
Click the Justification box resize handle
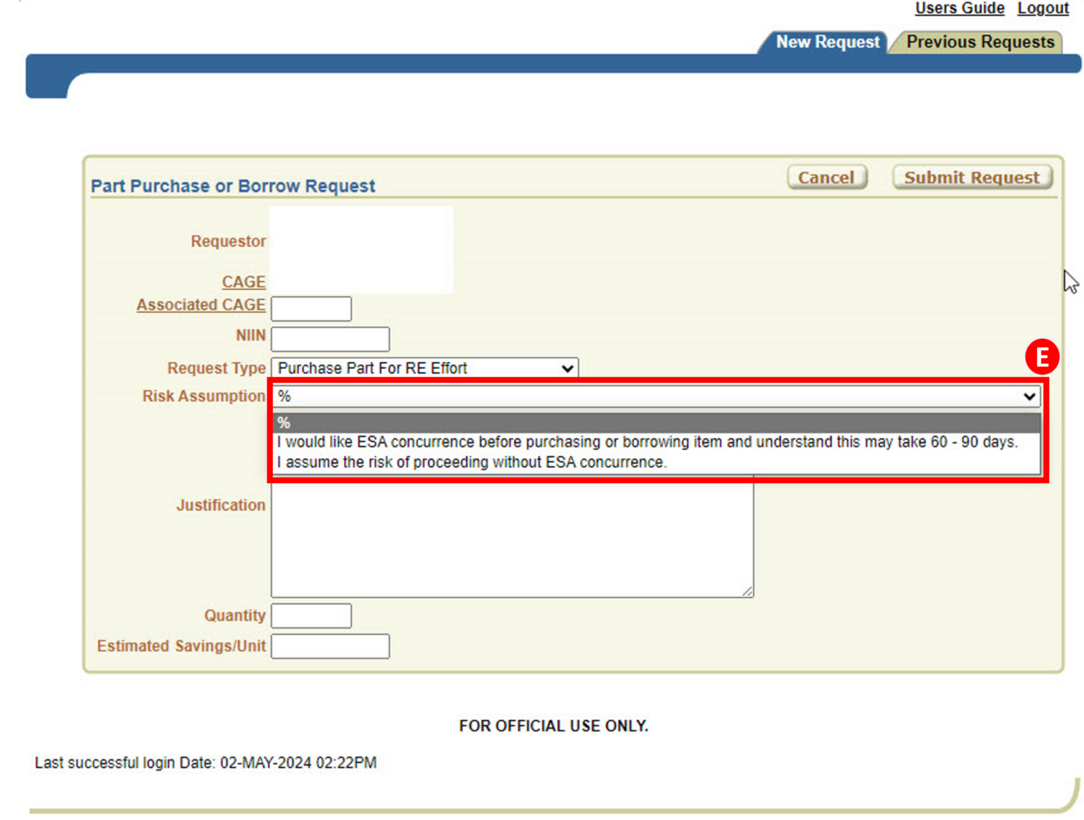[748, 592]
